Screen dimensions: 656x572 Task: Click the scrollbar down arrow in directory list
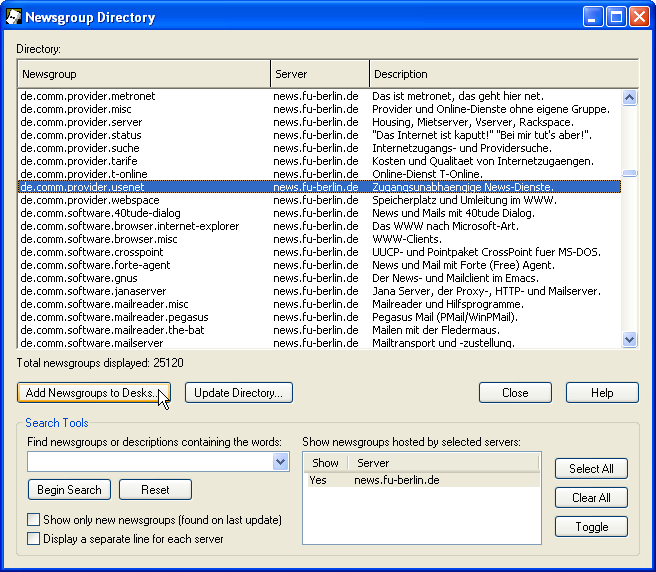coord(630,340)
